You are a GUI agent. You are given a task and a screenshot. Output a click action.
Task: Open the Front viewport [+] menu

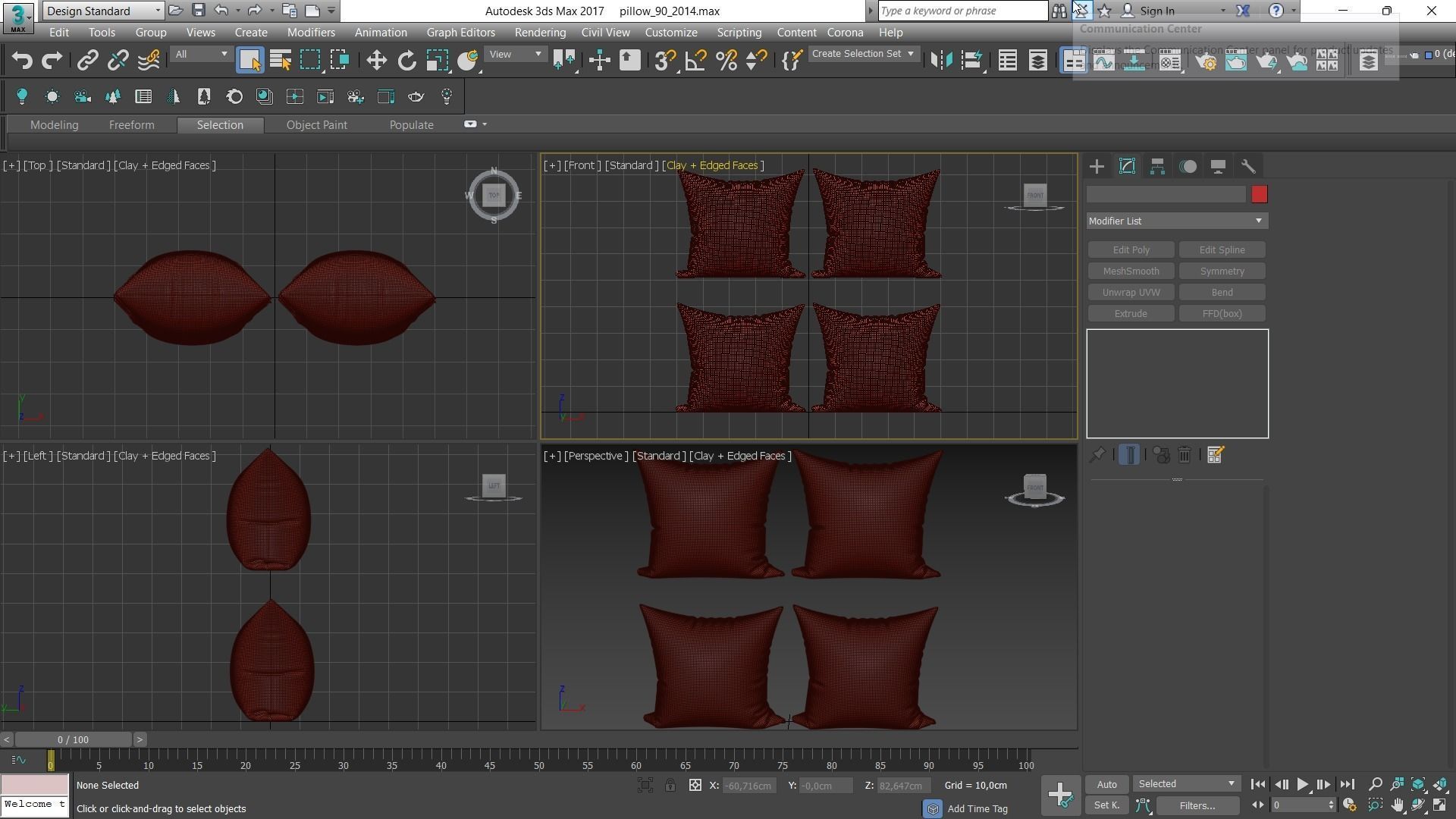552,165
